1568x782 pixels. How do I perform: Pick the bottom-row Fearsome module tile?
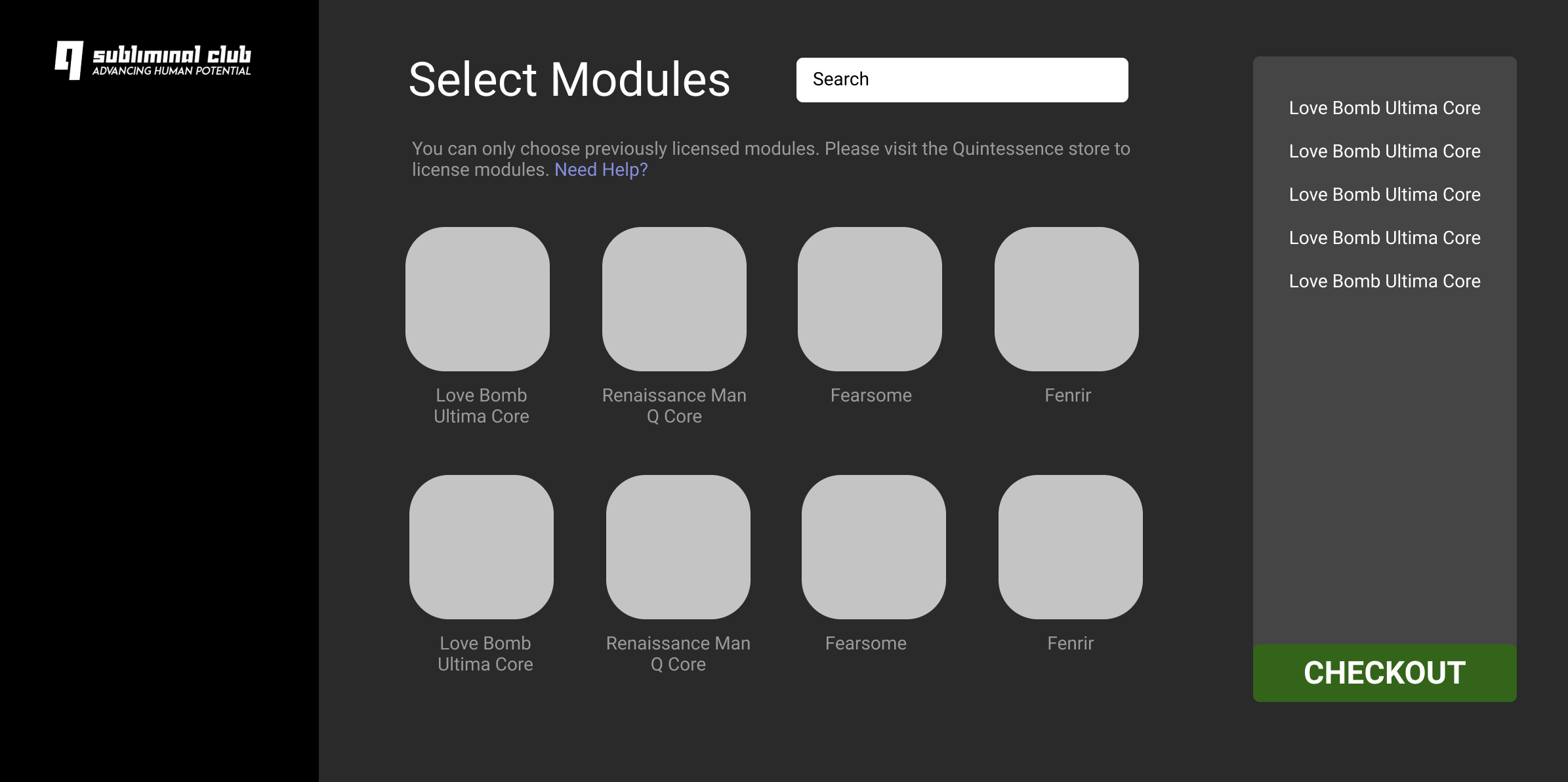pos(874,547)
